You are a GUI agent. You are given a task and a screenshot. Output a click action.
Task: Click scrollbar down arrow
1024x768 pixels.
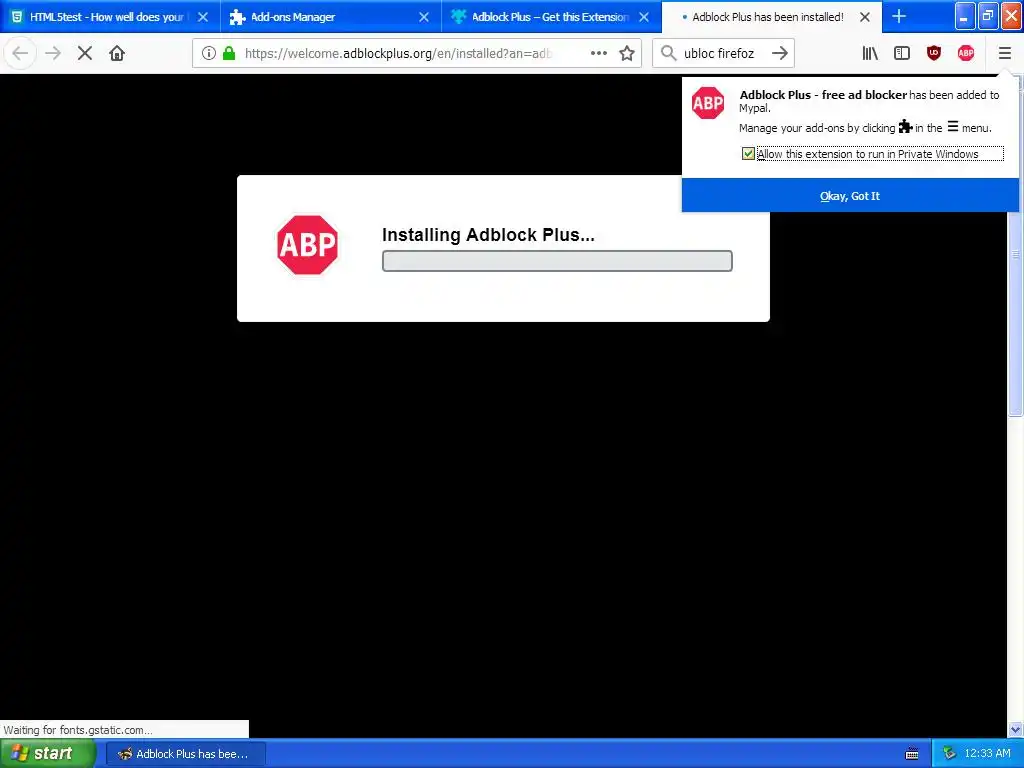[1016, 729]
